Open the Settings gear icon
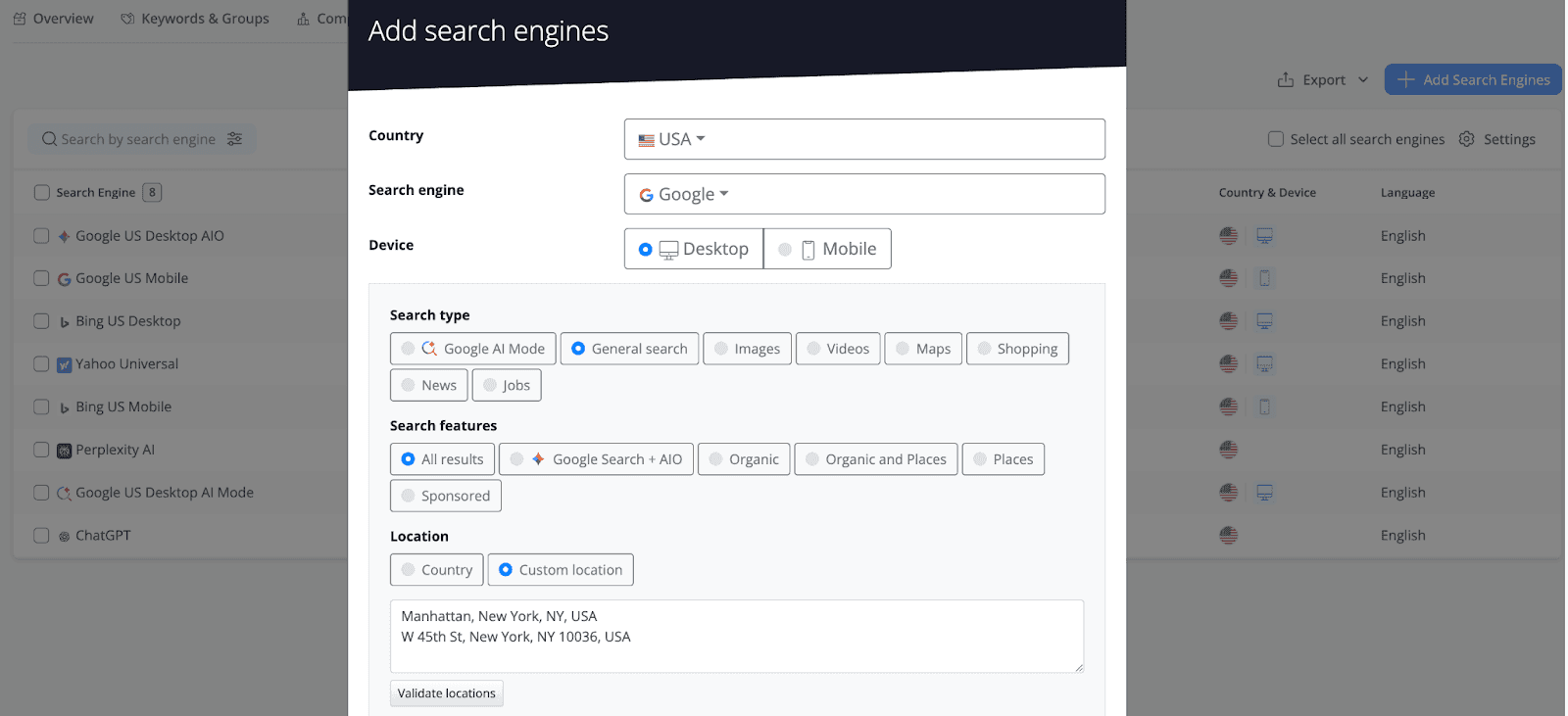The width and height of the screenshot is (1568, 716). click(1466, 139)
